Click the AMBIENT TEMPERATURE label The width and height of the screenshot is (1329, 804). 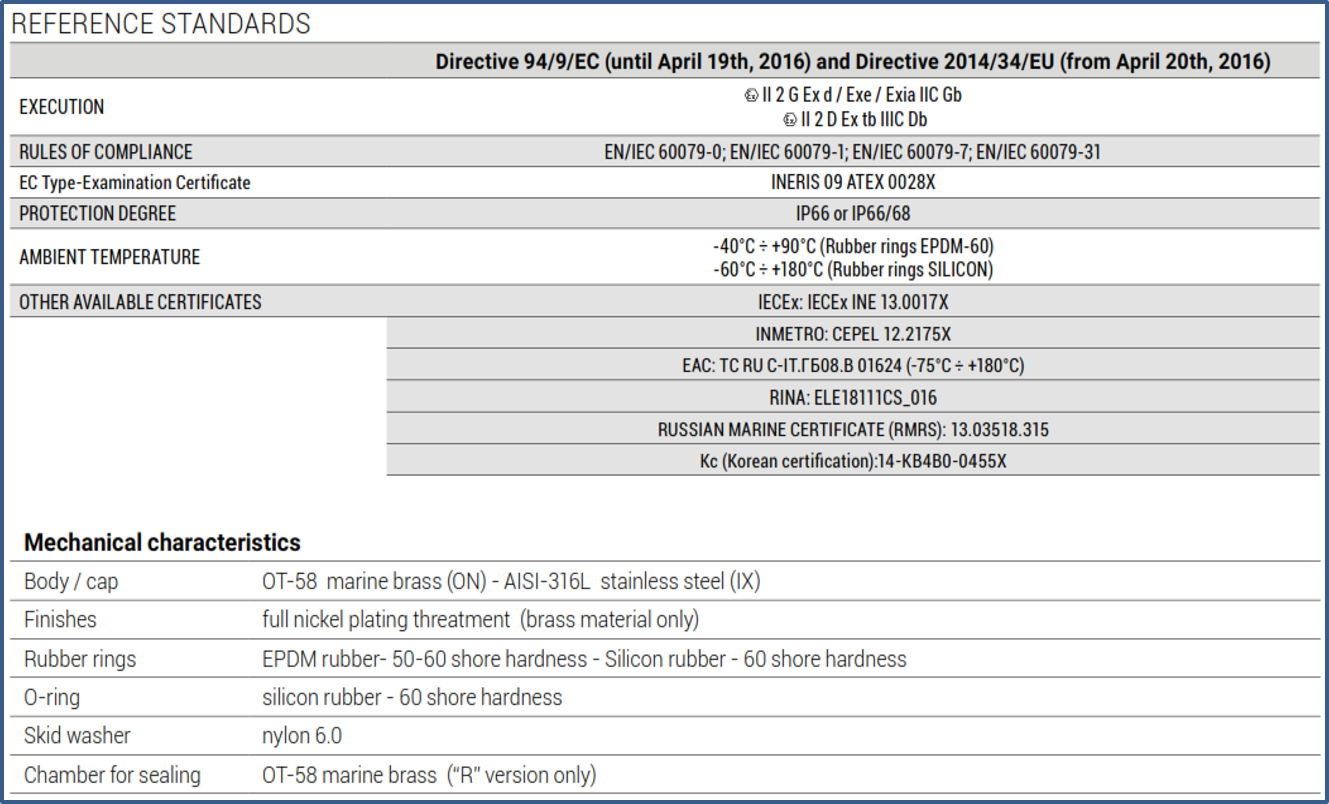tap(110, 257)
